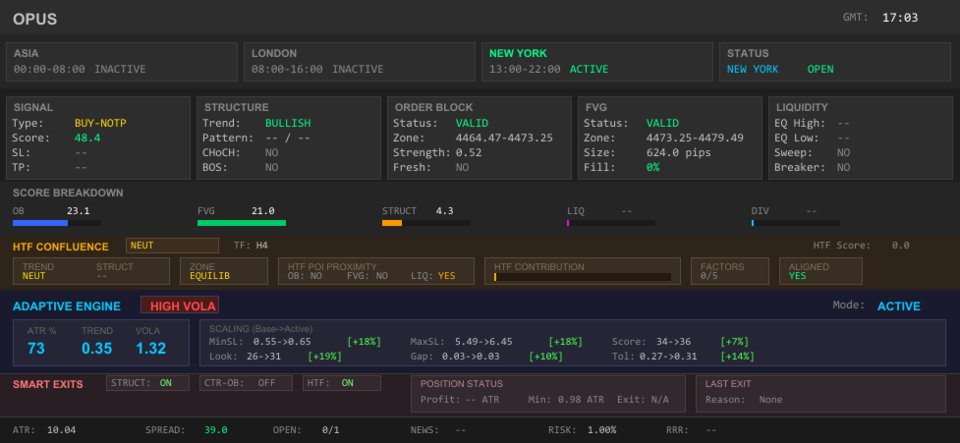Open the ZONE EQUILIB box
Screen dimensions: 960x443
[224, 271]
